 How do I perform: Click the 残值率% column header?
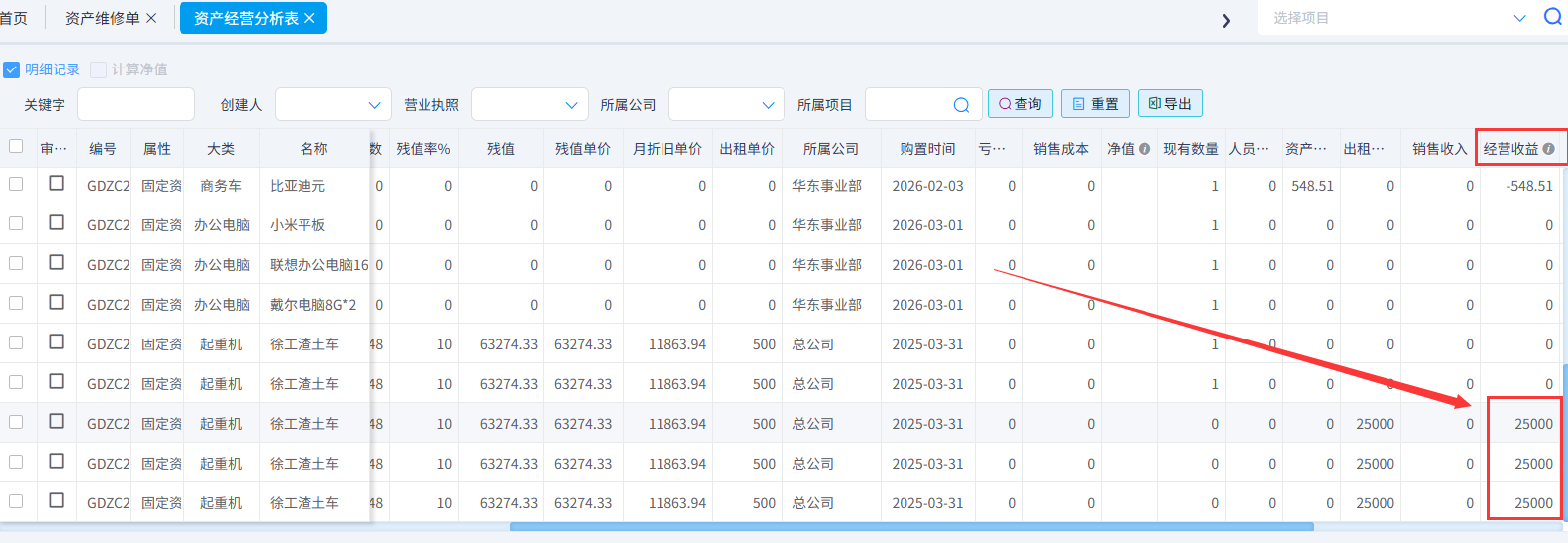tap(423, 148)
